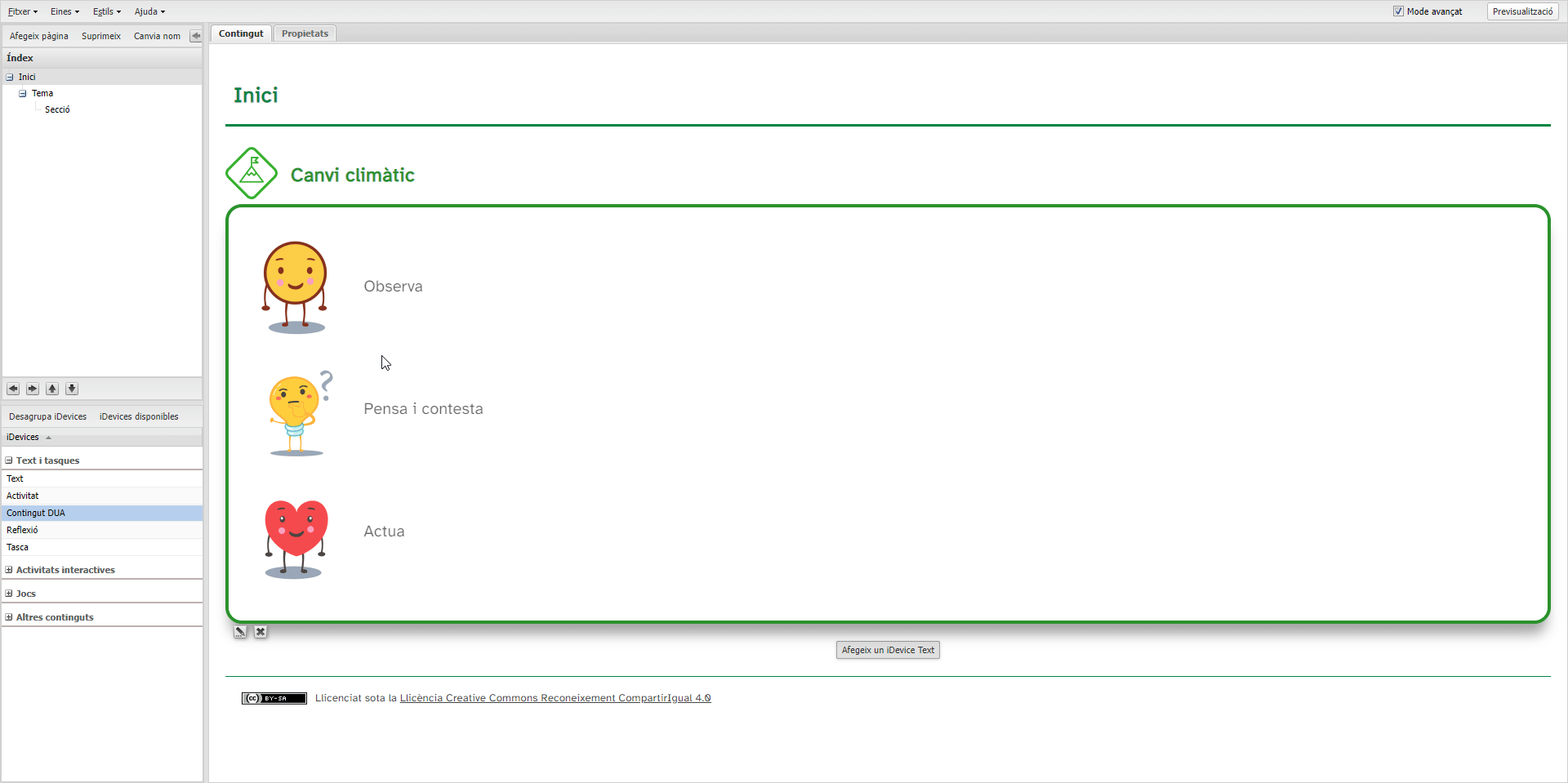Screen dimensions: 1568x783
Task: Click the edit iDevice pencil icon
Action: (x=240, y=632)
